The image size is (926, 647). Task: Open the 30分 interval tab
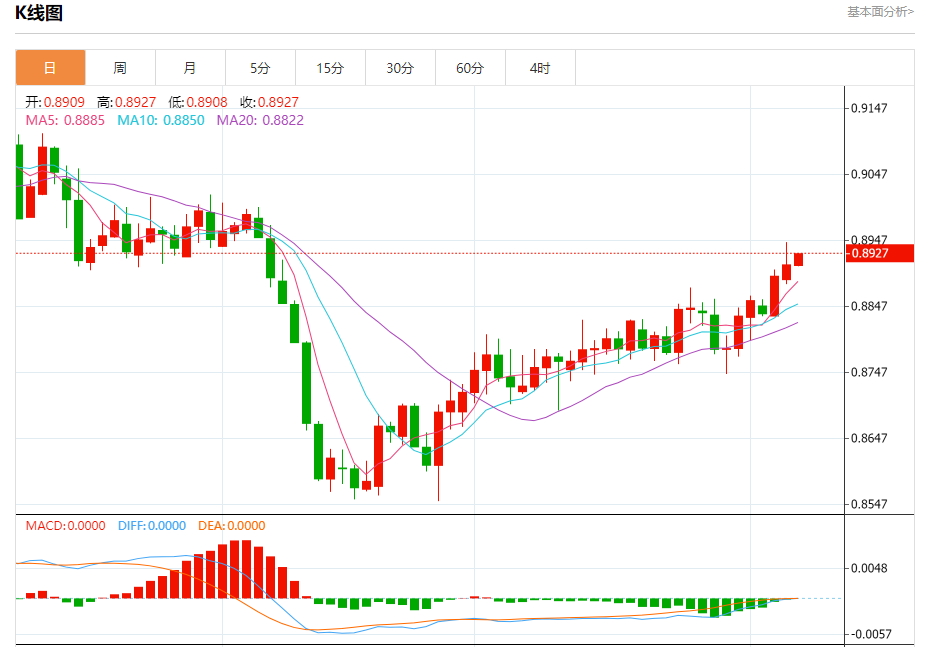(x=400, y=68)
